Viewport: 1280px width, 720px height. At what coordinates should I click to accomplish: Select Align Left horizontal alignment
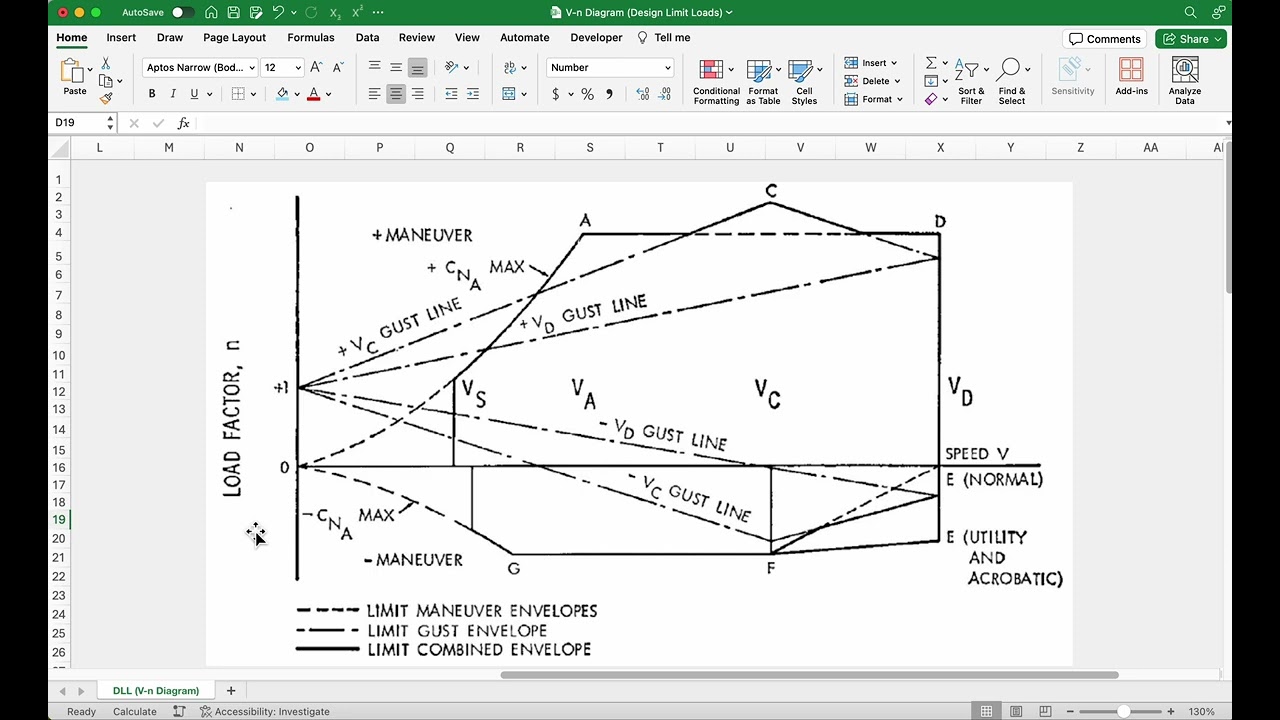374,94
